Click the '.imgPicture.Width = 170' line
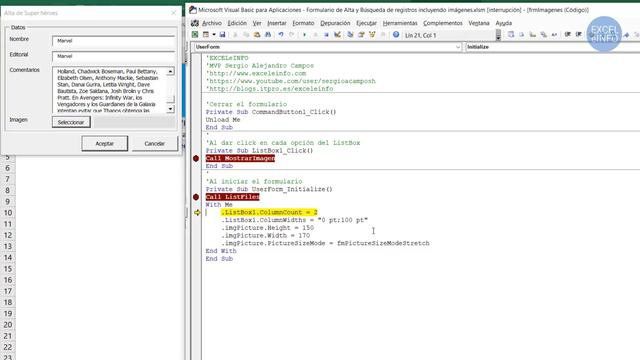640x360 pixels. 265,236
